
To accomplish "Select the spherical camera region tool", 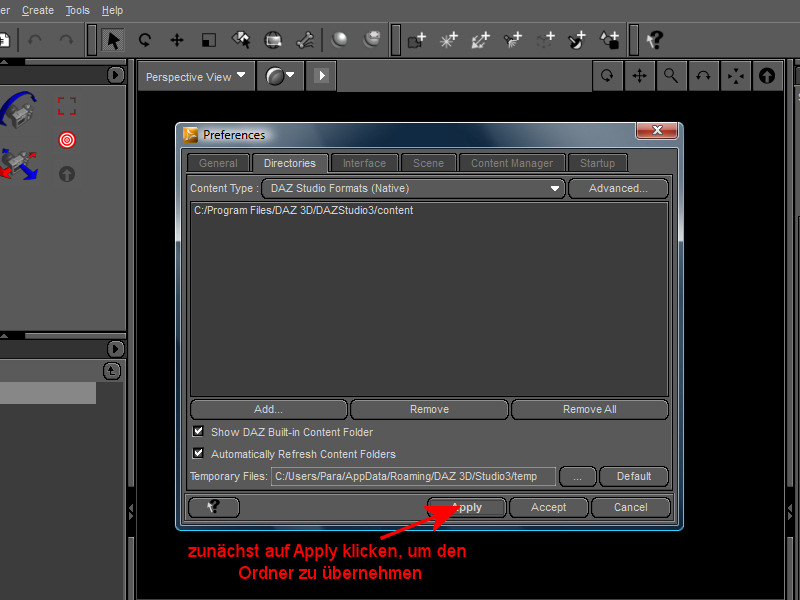I will pyautogui.click(x=273, y=40).
